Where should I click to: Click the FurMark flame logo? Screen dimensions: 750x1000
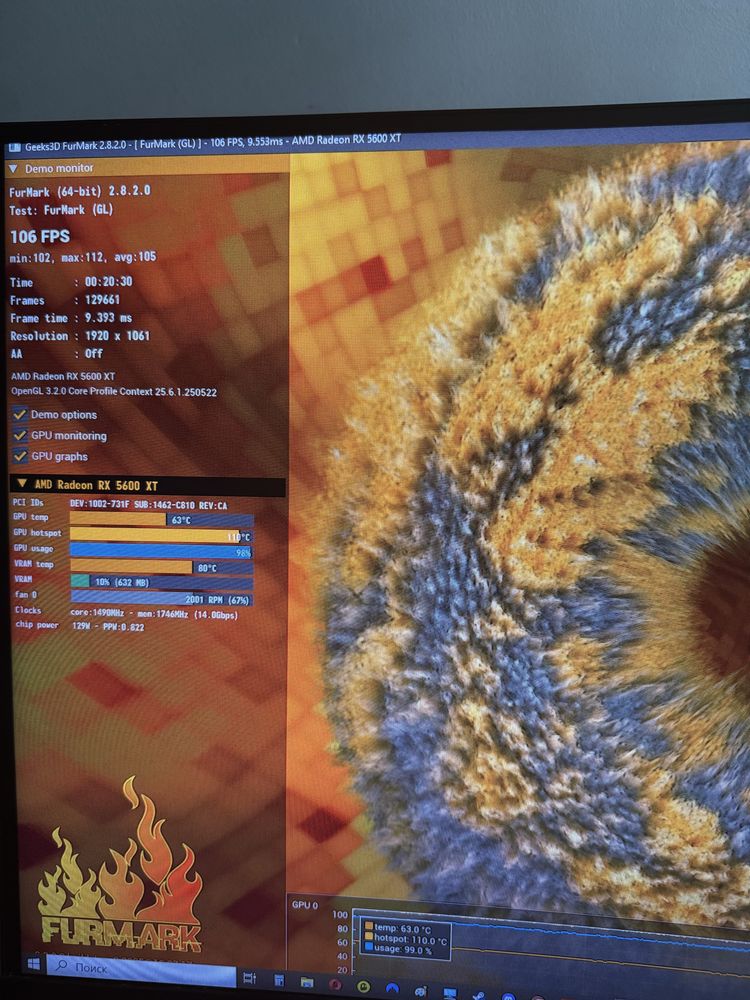click(120, 864)
